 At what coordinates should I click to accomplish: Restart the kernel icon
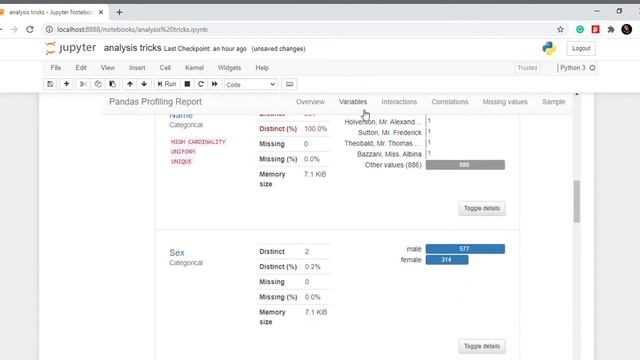[201, 84]
